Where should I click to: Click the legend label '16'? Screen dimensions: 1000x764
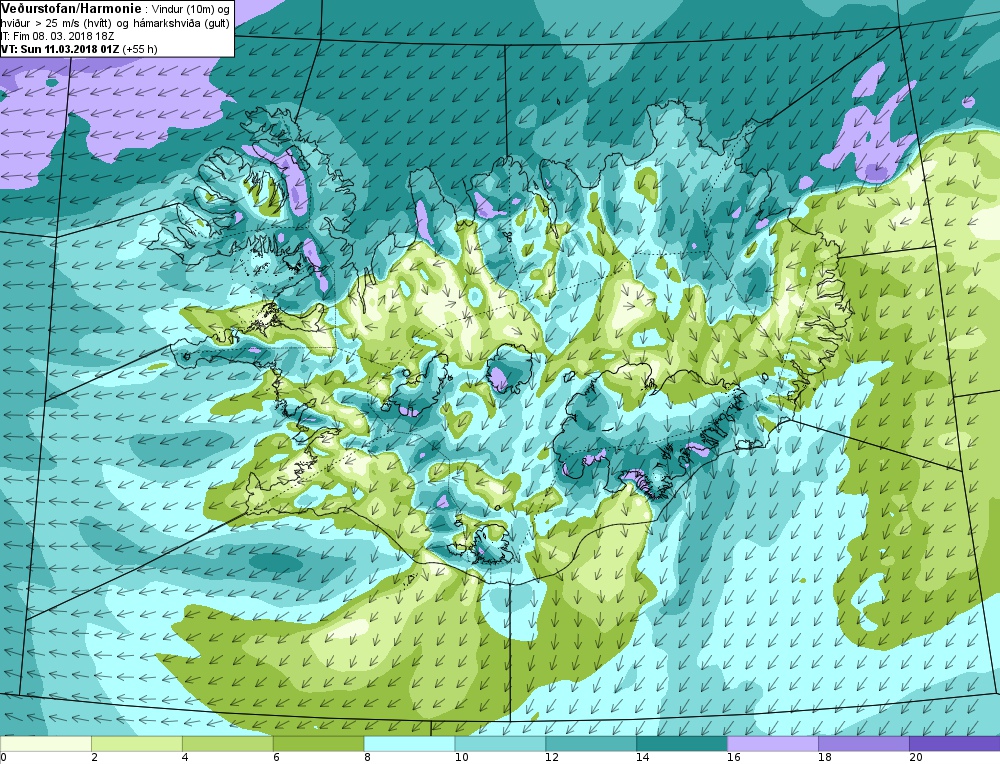coord(734,758)
